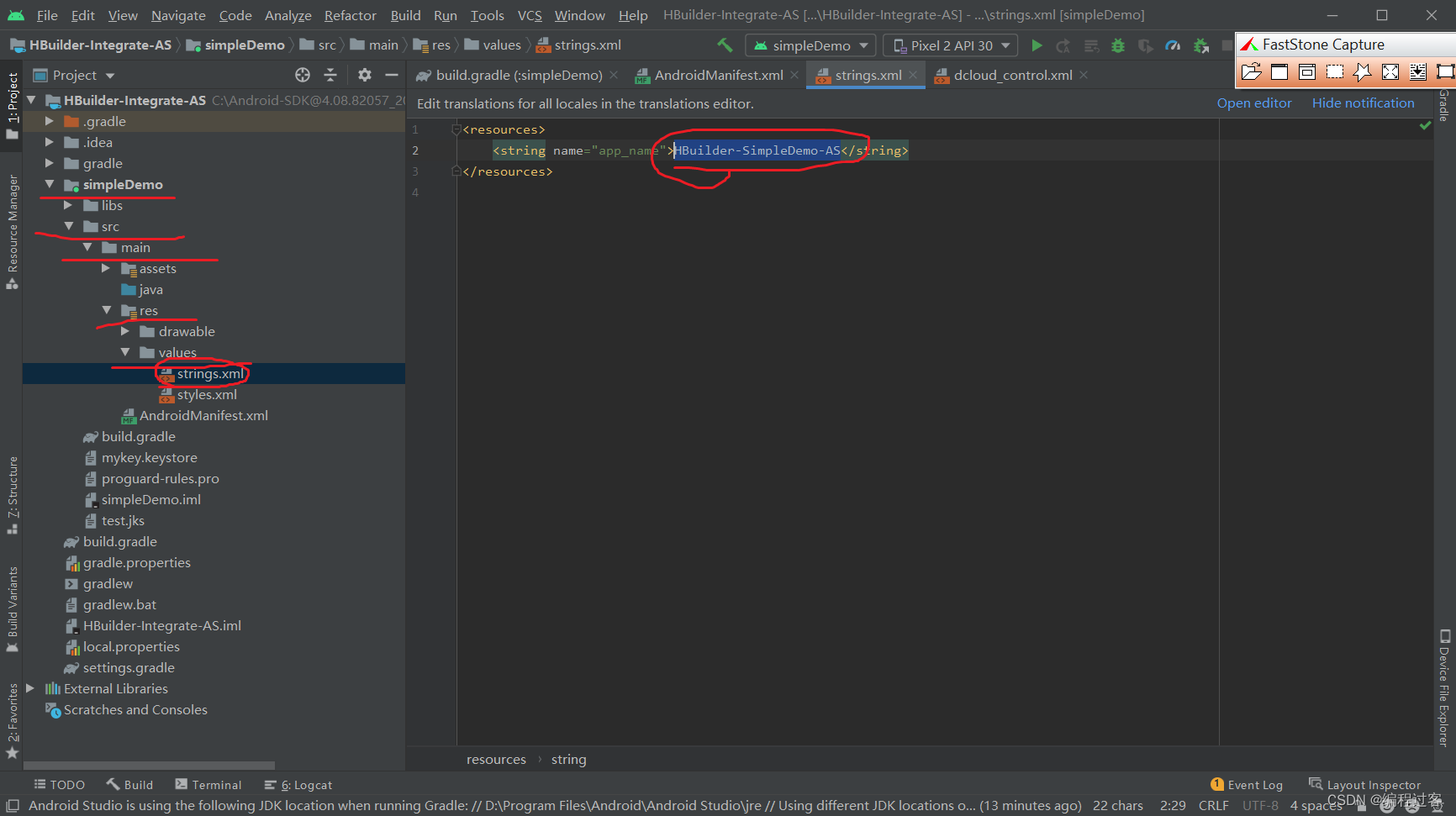Open 6: Logcat tool window
Screen dimensions: 1456x816
point(298,785)
